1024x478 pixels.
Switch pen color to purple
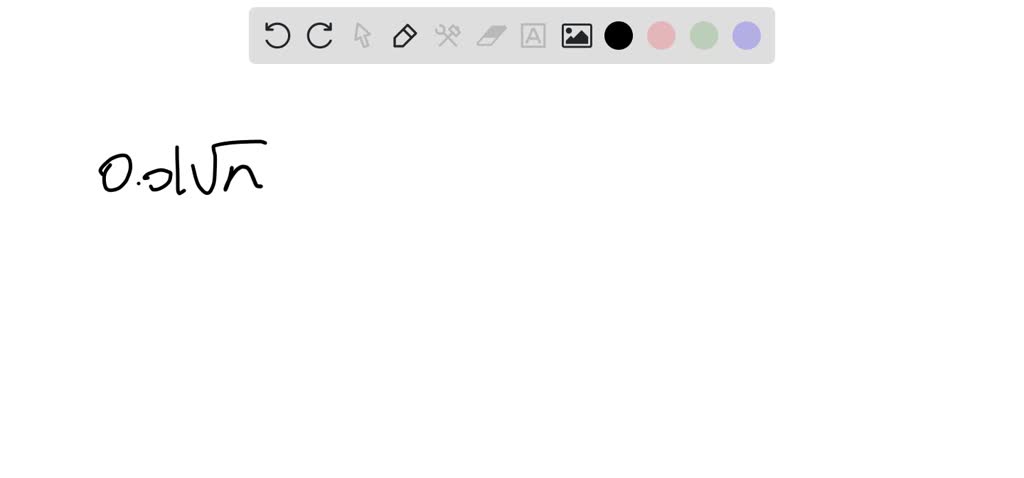746,35
